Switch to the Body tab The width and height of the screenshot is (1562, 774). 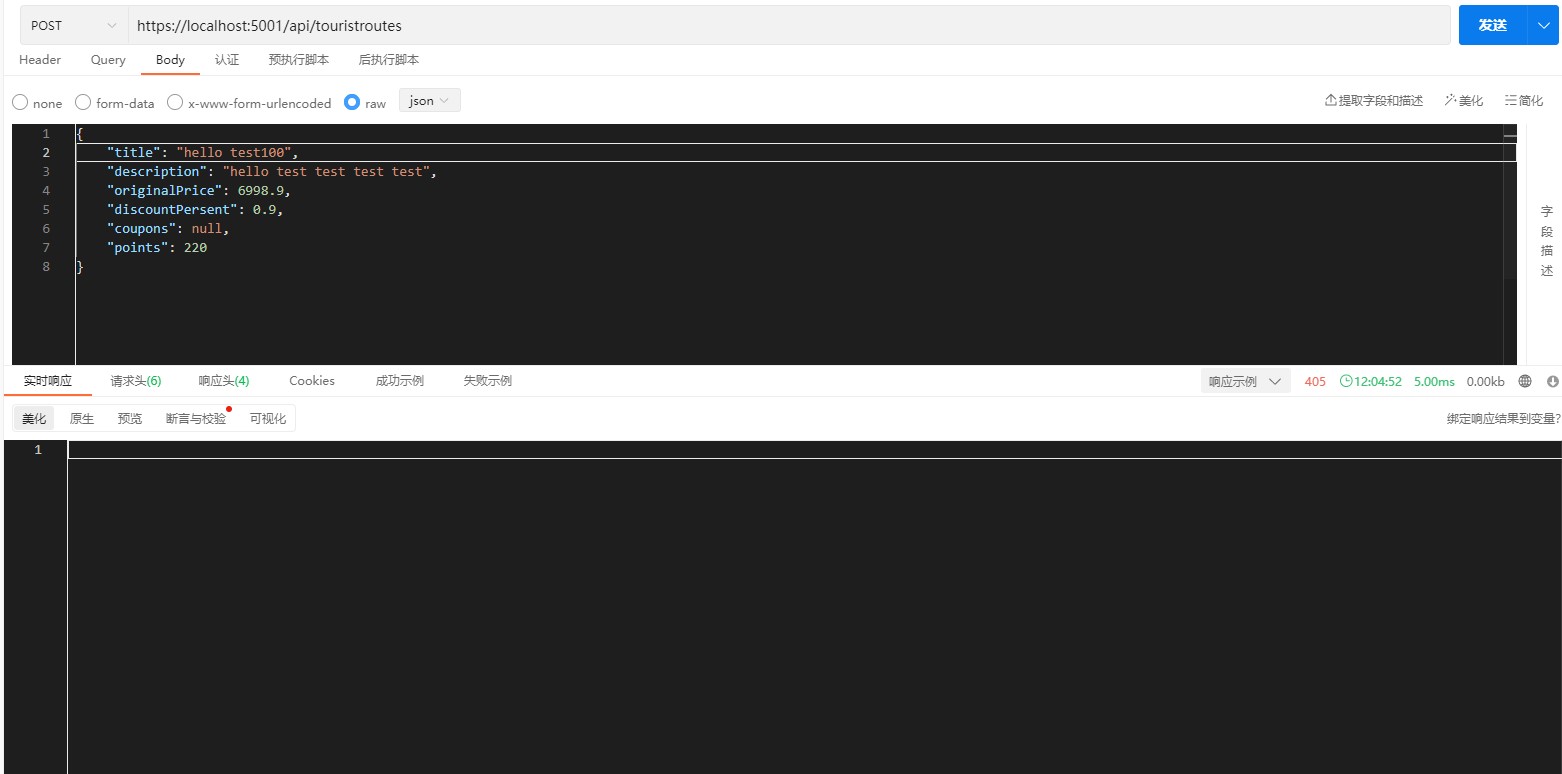(170, 60)
